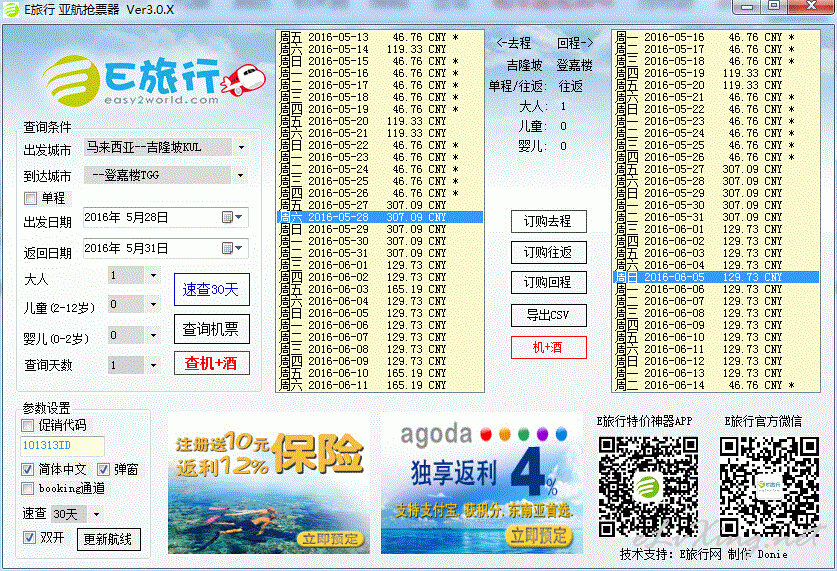Select return row 2016-06-14 46.76 CNY
The height and width of the screenshot is (571, 837).
[x=716, y=385]
